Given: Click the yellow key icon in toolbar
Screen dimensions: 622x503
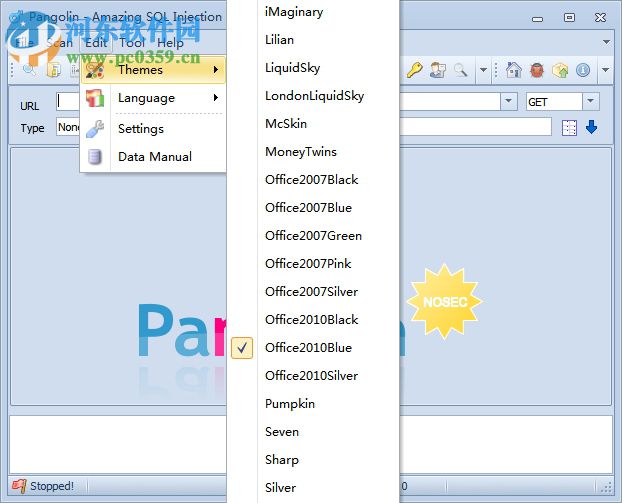Looking at the screenshot, I should [x=415, y=70].
